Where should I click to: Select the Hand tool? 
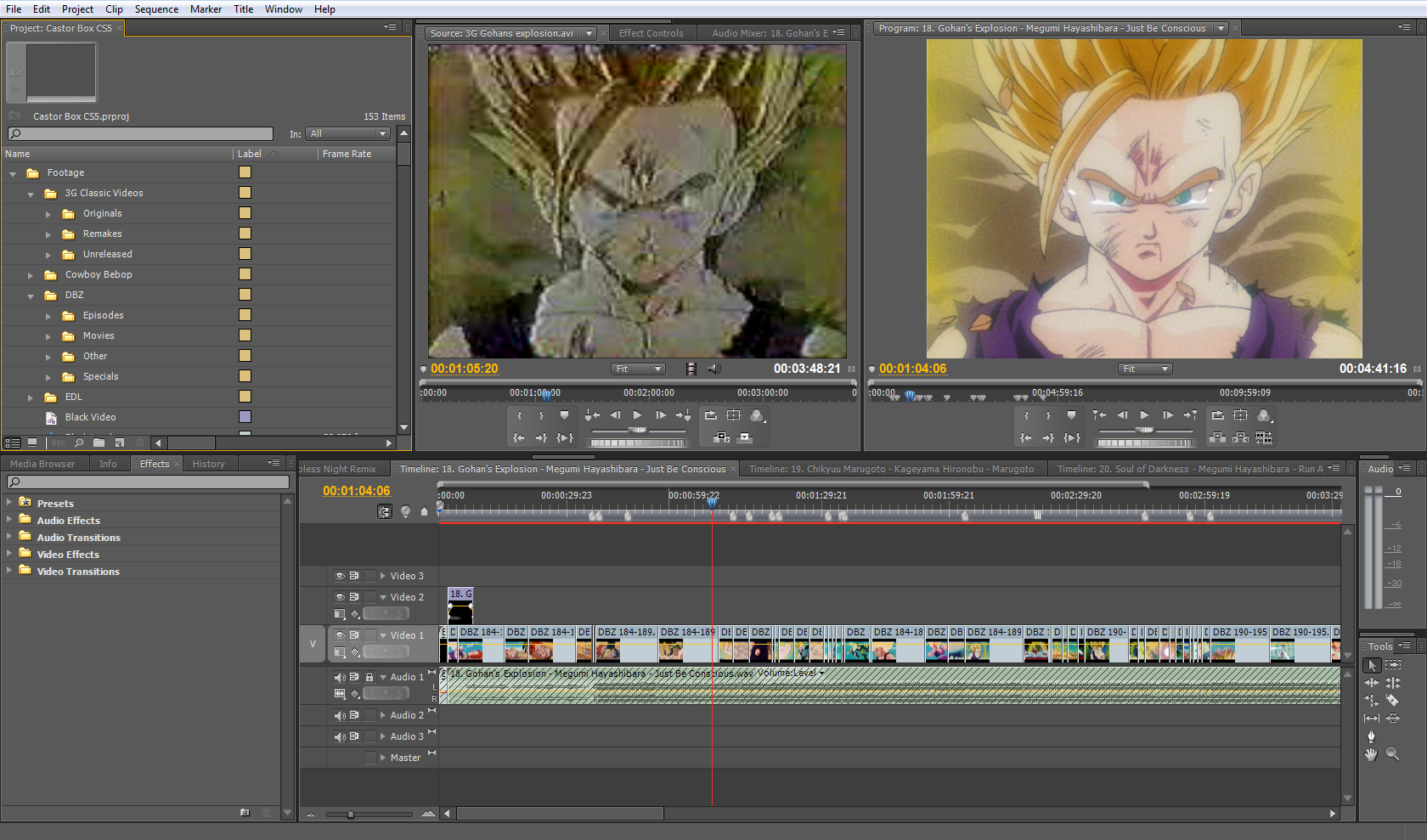(1372, 754)
